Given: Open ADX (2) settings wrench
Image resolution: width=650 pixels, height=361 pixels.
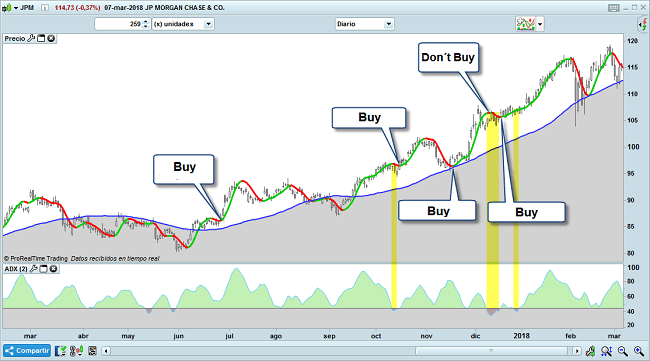Looking at the screenshot, I should click(x=34, y=269).
